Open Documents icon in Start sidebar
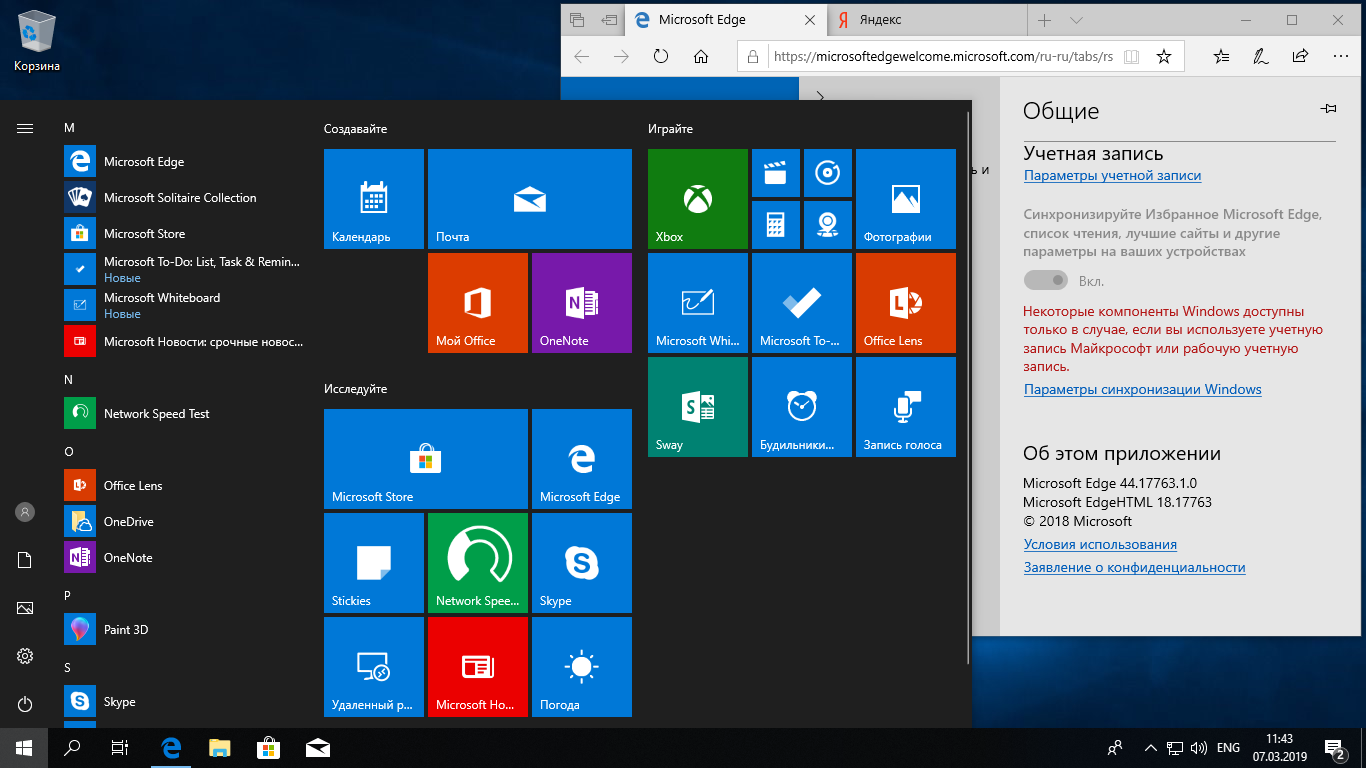1366x768 pixels. click(25, 560)
